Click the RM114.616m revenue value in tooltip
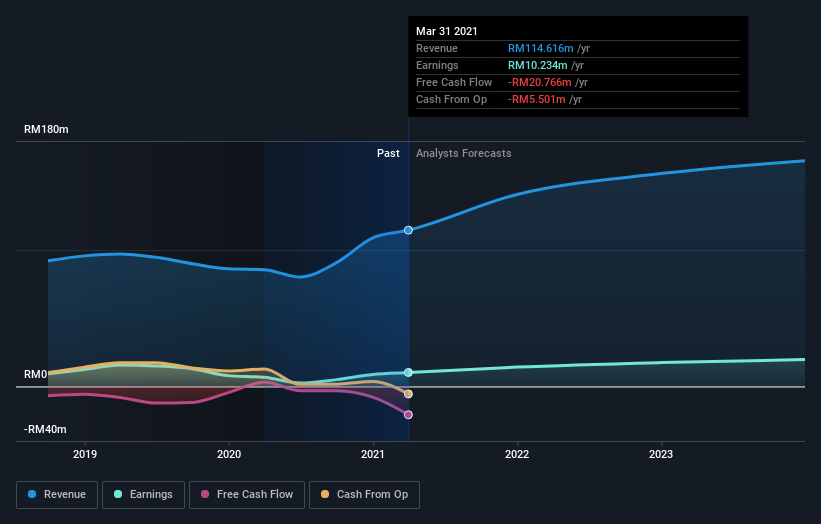The image size is (821, 524). tap(540, 48)
